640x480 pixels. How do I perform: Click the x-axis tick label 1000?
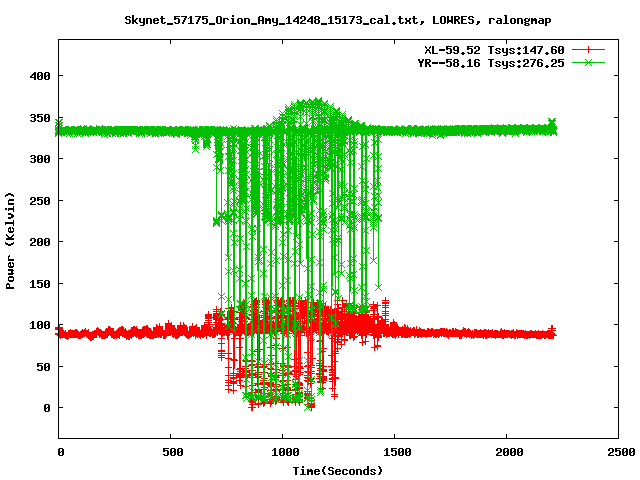[285, 452]
